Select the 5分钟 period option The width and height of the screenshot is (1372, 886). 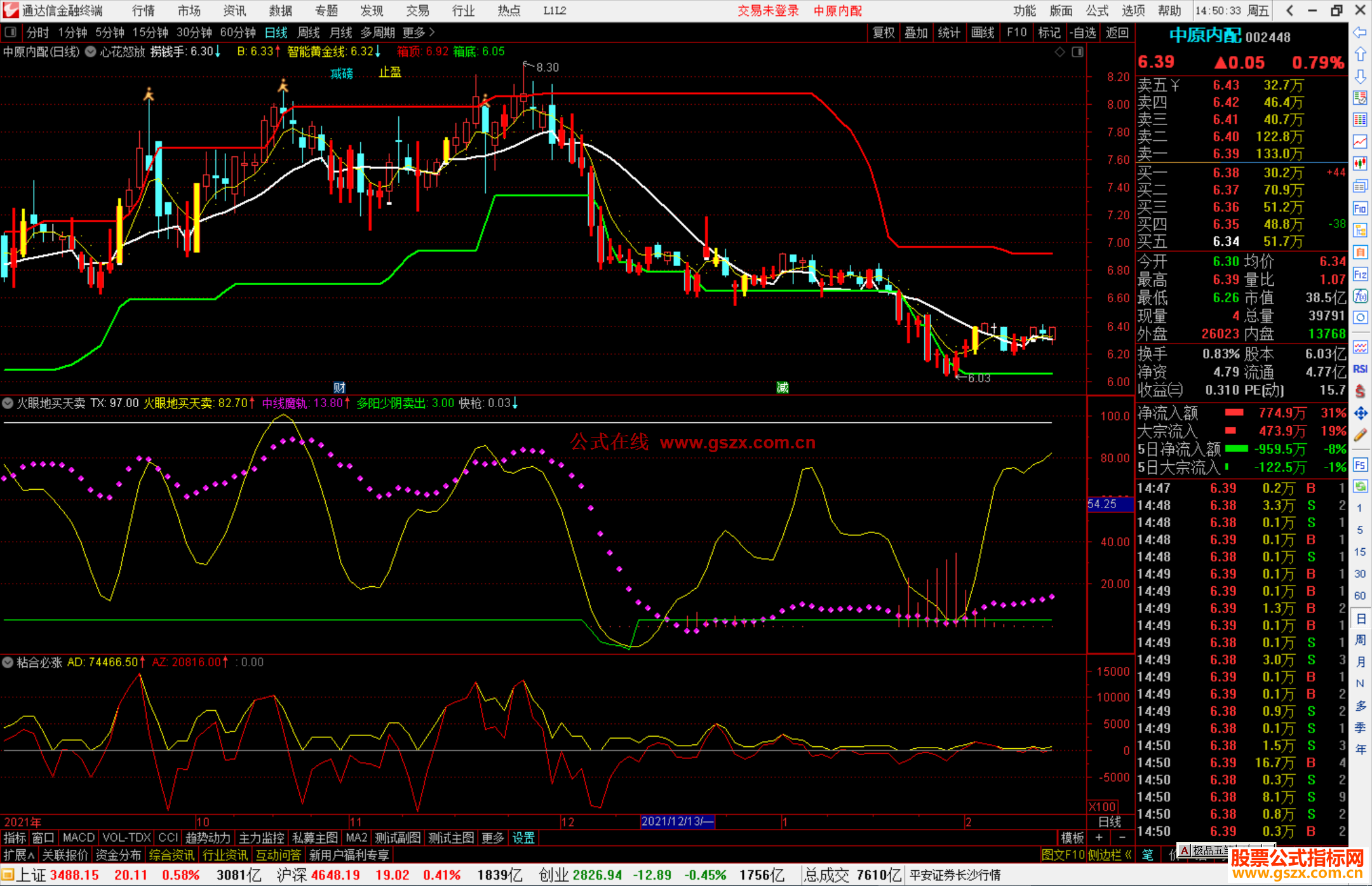pyautogui.click(x=110, y=32)
